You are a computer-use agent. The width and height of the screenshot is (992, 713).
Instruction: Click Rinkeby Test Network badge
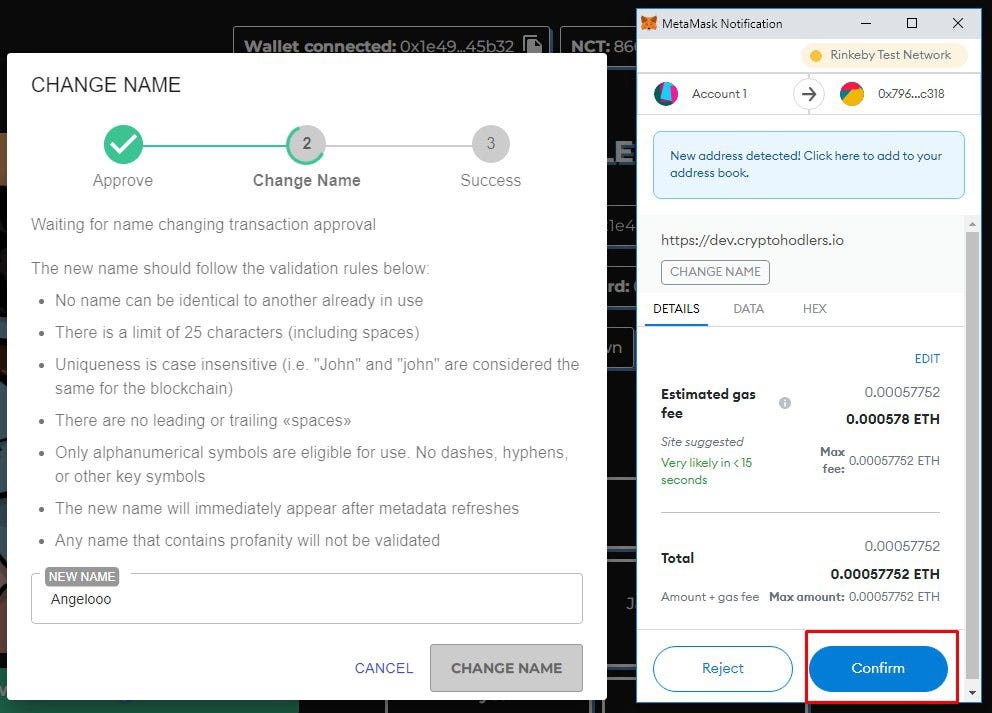[883, 55]
